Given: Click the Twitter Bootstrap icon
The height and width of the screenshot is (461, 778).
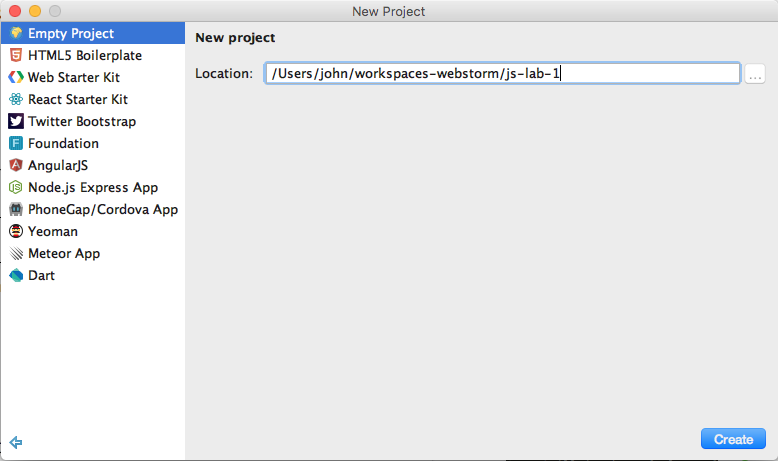Looking at the screenshot, I should tap(16, 121).
